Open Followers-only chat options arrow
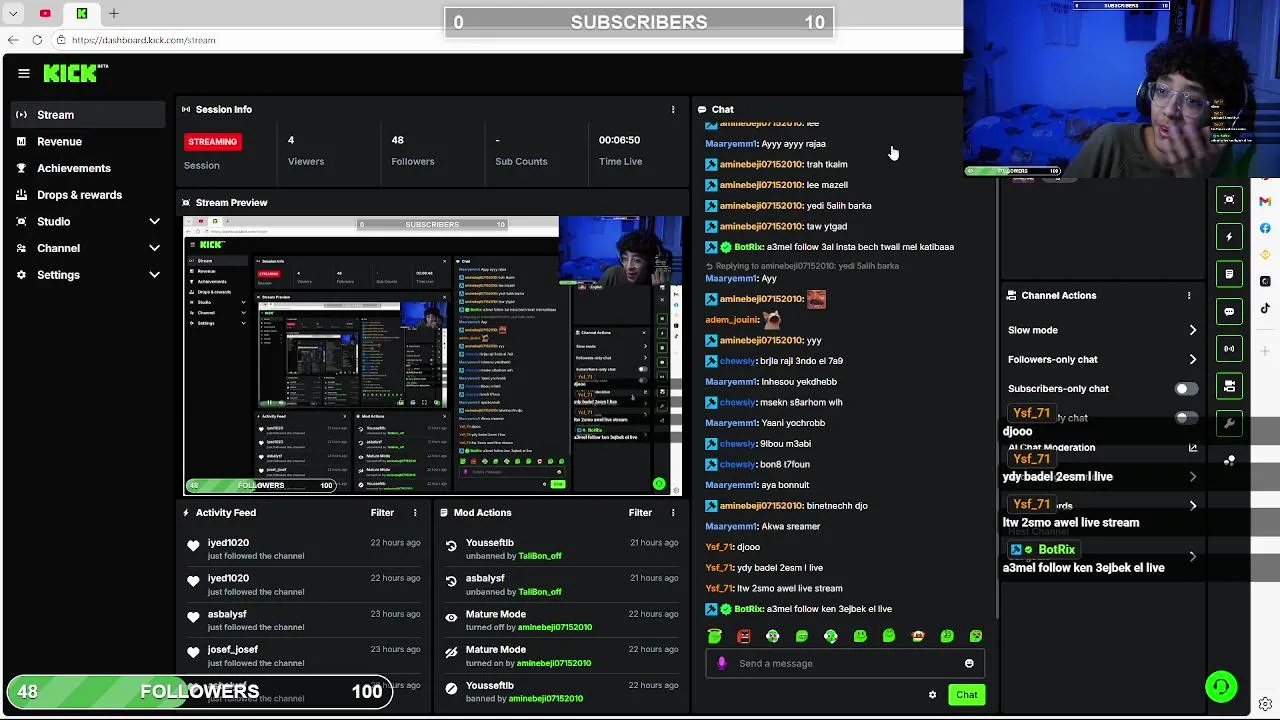 (1192, 359)
